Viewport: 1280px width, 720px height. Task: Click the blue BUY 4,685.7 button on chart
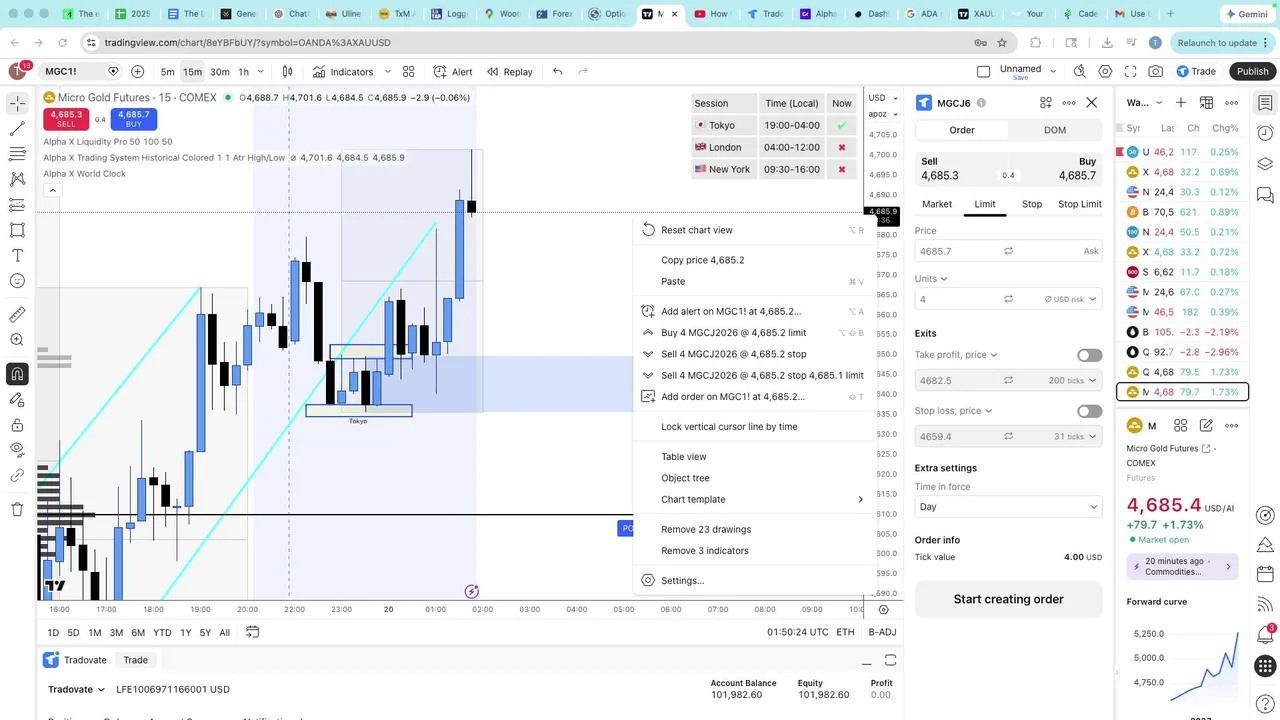pyautogui.click(x=133, y=119)
